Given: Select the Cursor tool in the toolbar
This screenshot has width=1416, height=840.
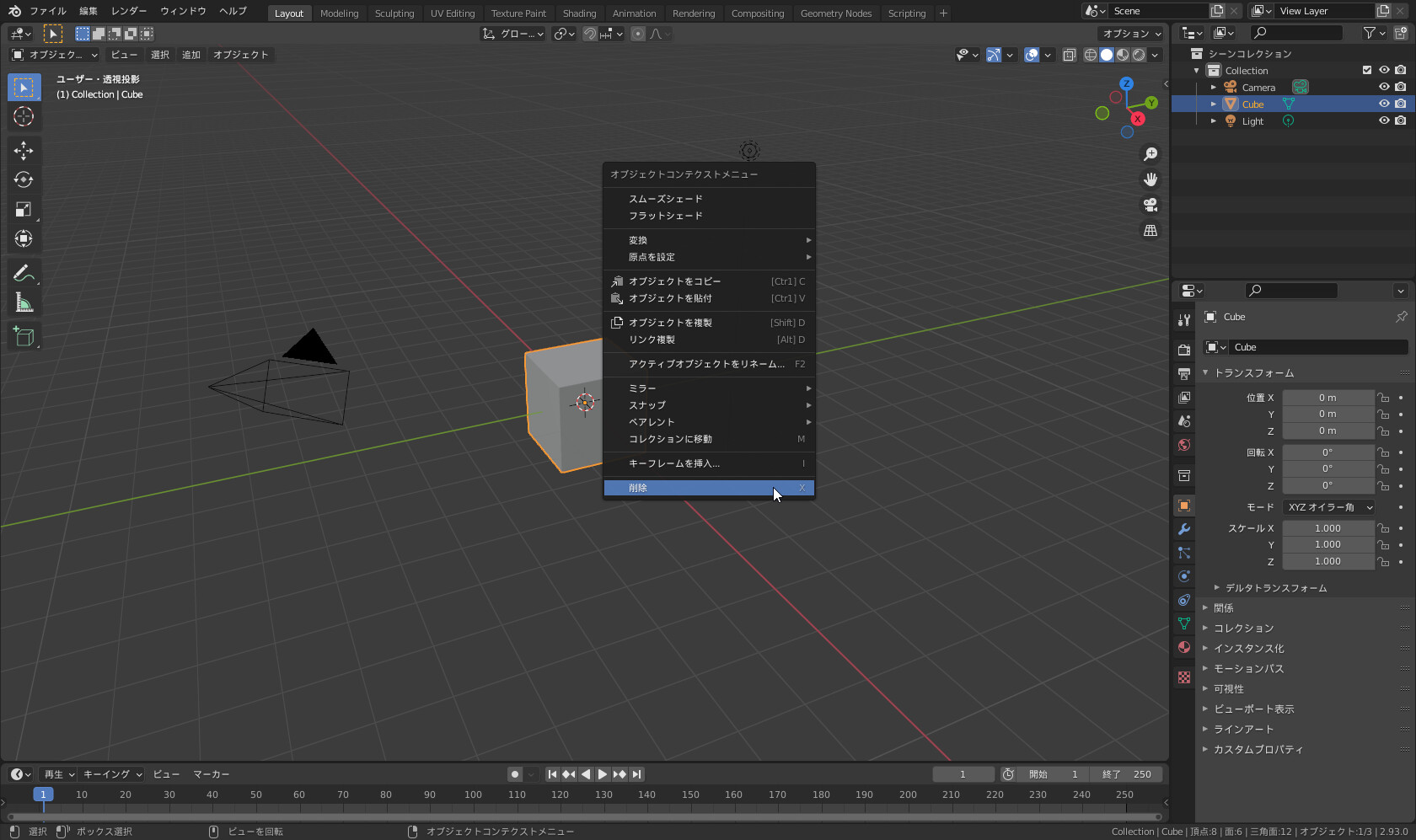Looking at the screenshot, I should 24,116.
